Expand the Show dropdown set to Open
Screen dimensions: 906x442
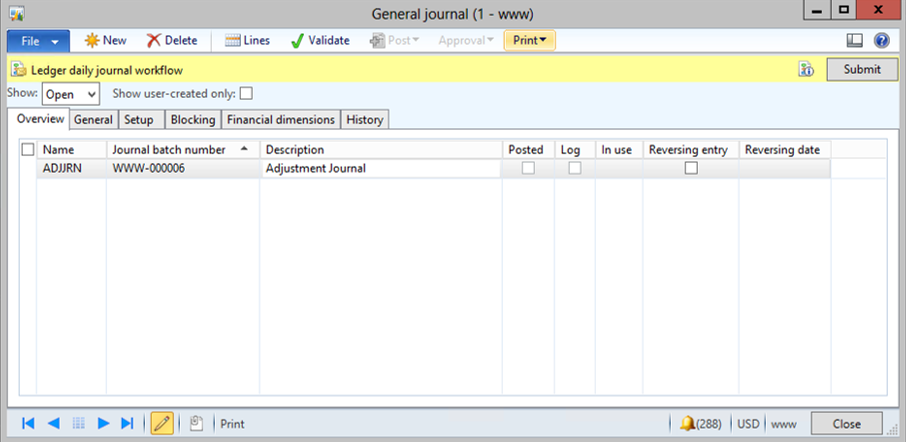tap(71, 94)
